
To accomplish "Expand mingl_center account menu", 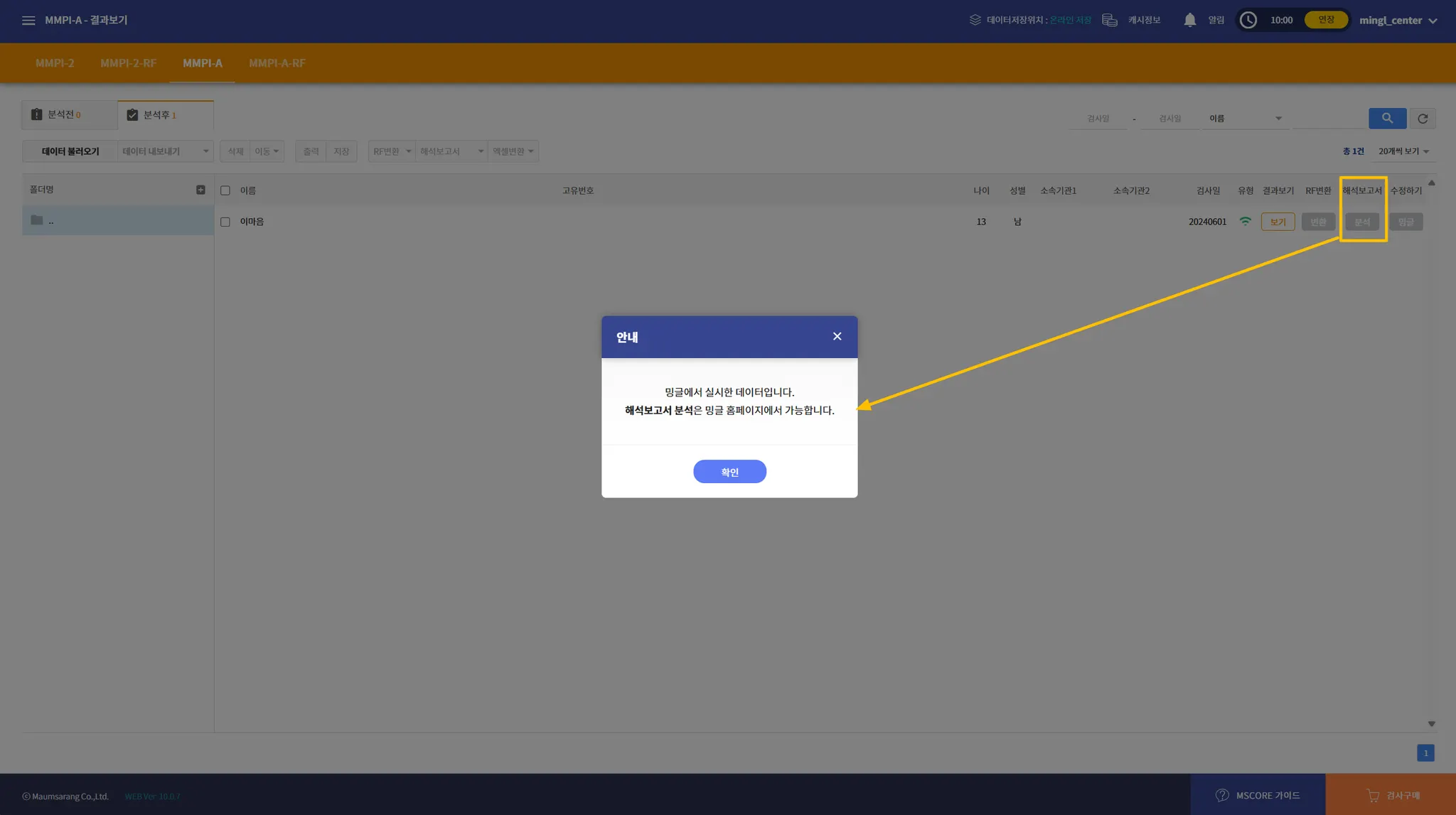I will pos(1398,21).
